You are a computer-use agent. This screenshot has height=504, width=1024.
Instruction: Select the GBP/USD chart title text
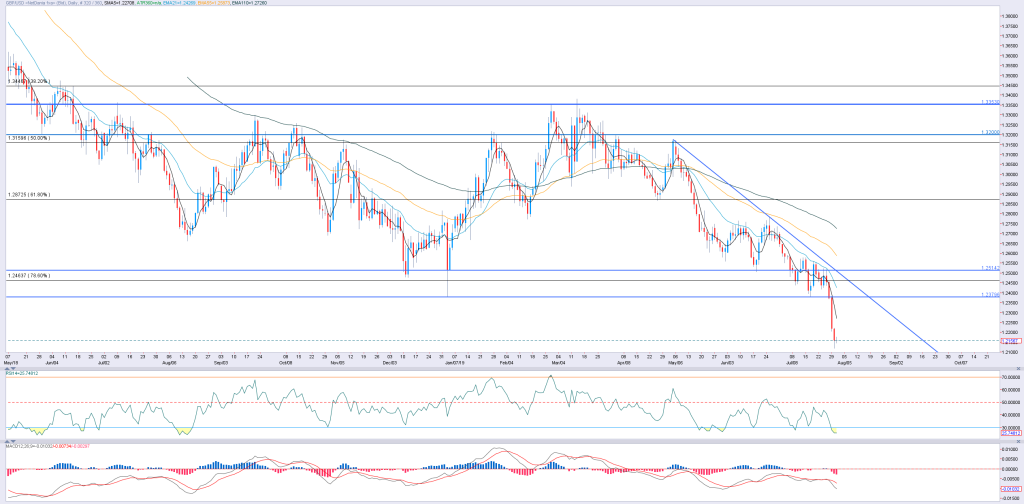click(x=52, y=3)
